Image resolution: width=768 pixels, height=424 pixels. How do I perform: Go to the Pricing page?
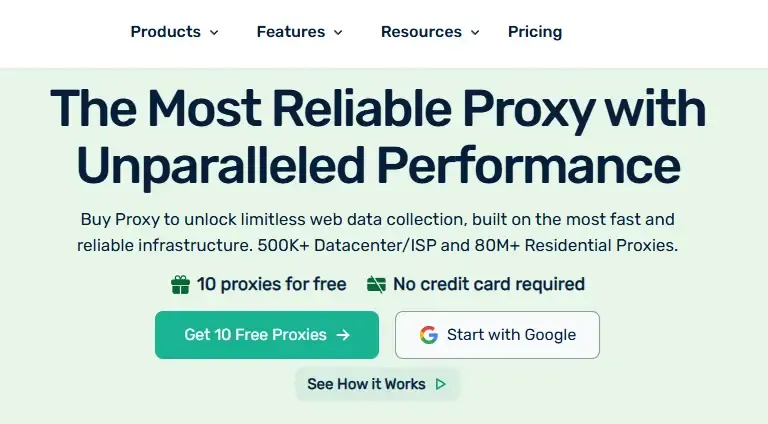pyautogui.click(x=535, y=32)
